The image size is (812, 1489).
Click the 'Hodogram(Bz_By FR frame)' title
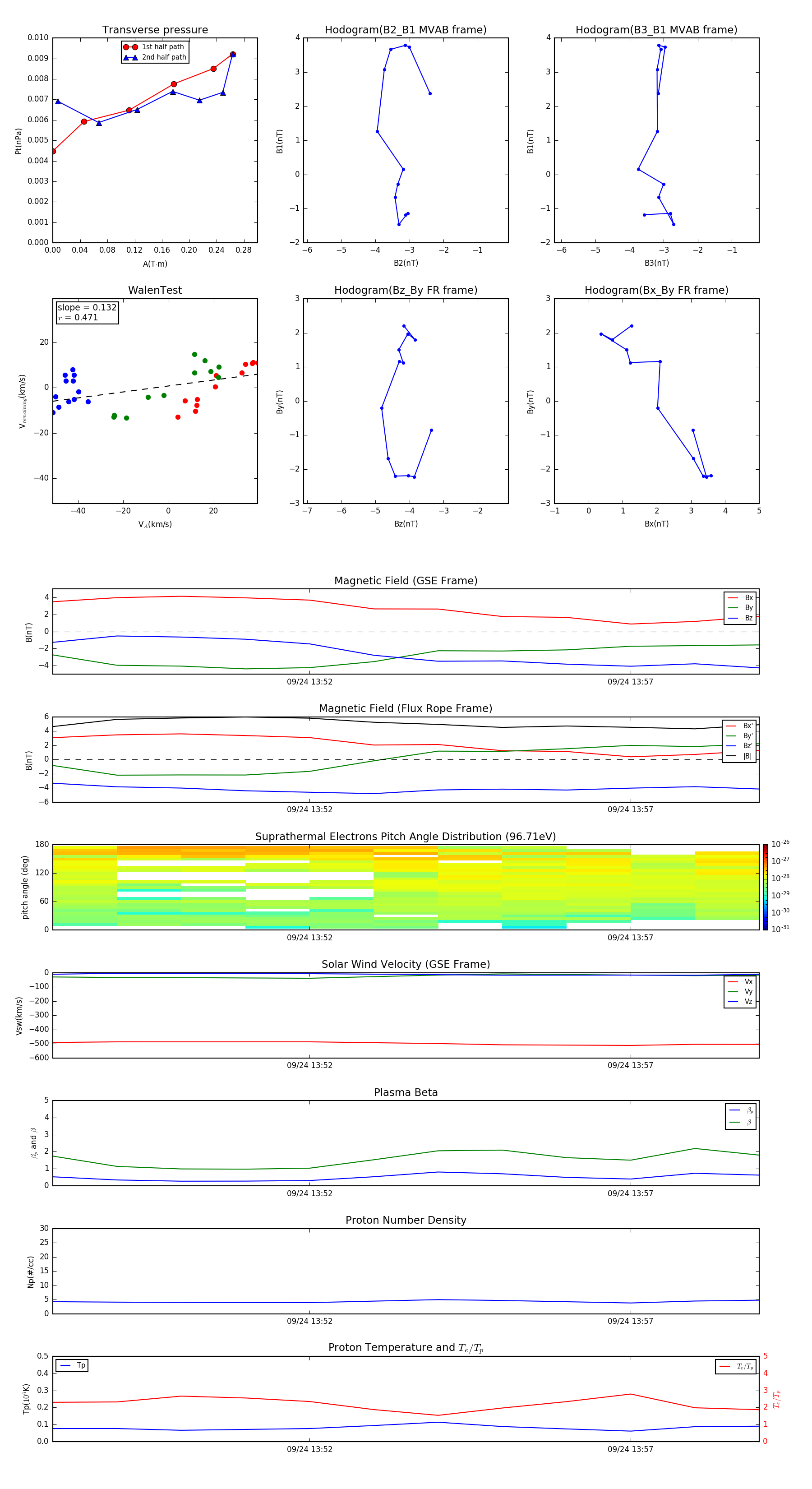click(x=406, y=290)
